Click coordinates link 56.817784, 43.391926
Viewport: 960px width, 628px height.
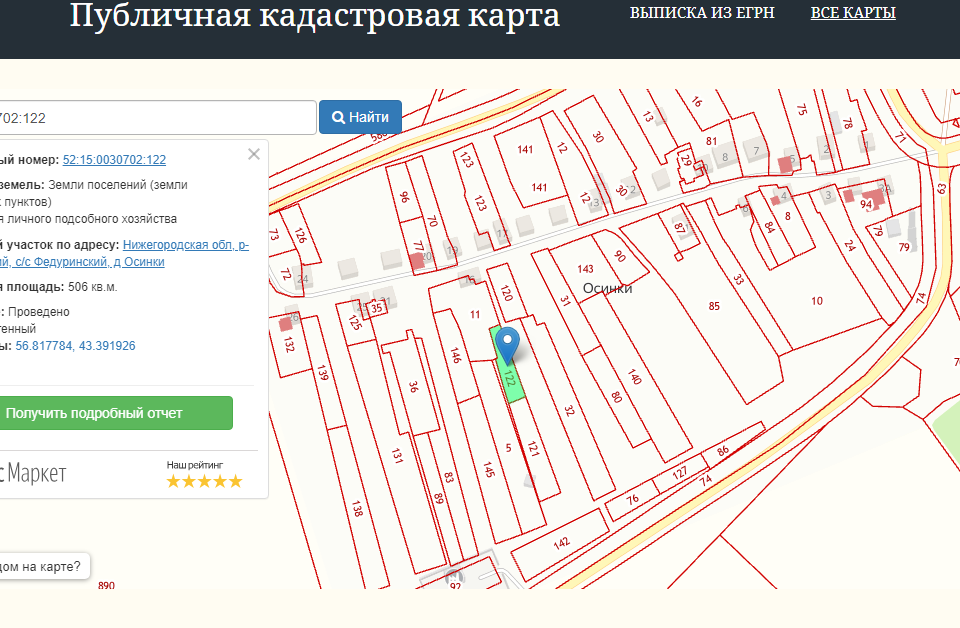pos(75,346)
